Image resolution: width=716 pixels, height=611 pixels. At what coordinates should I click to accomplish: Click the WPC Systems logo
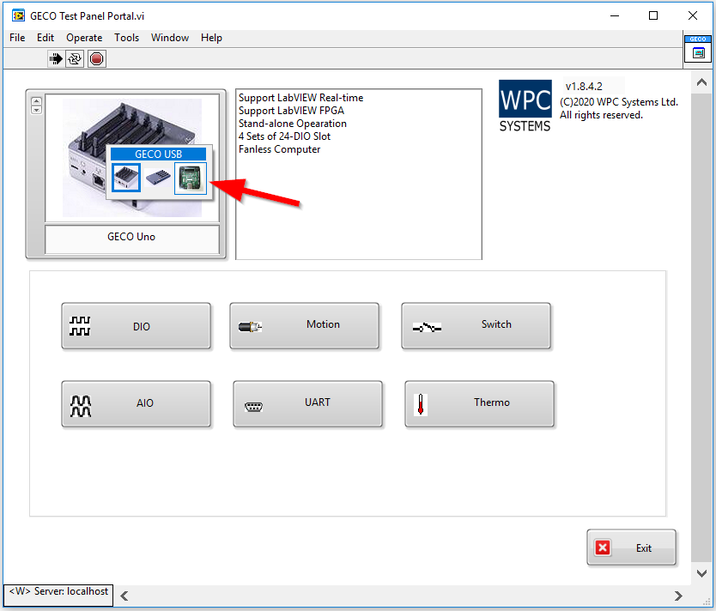pyautogui.click(x=525, y=107)
